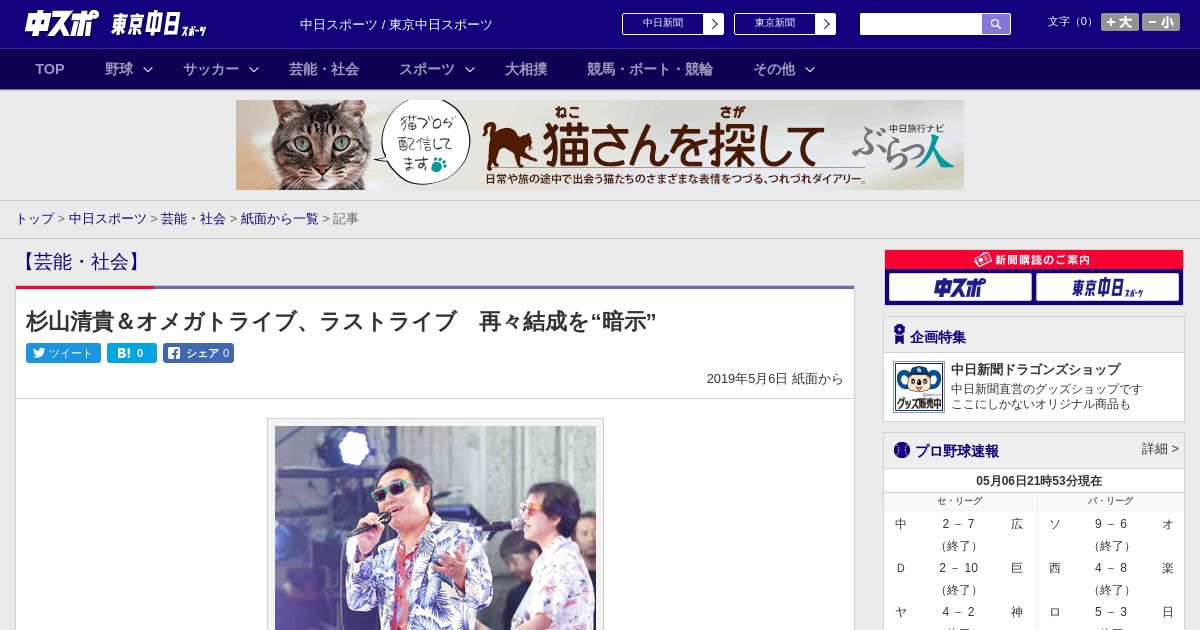Click date text 2019年5月6日 紙面から

[x=775, y=379]
